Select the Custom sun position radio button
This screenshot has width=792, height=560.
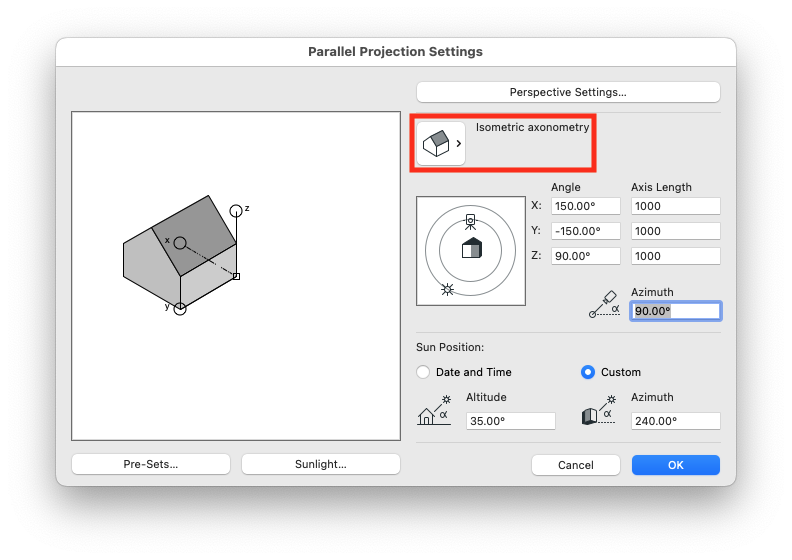pyautogui.click(x=588, y=372)
